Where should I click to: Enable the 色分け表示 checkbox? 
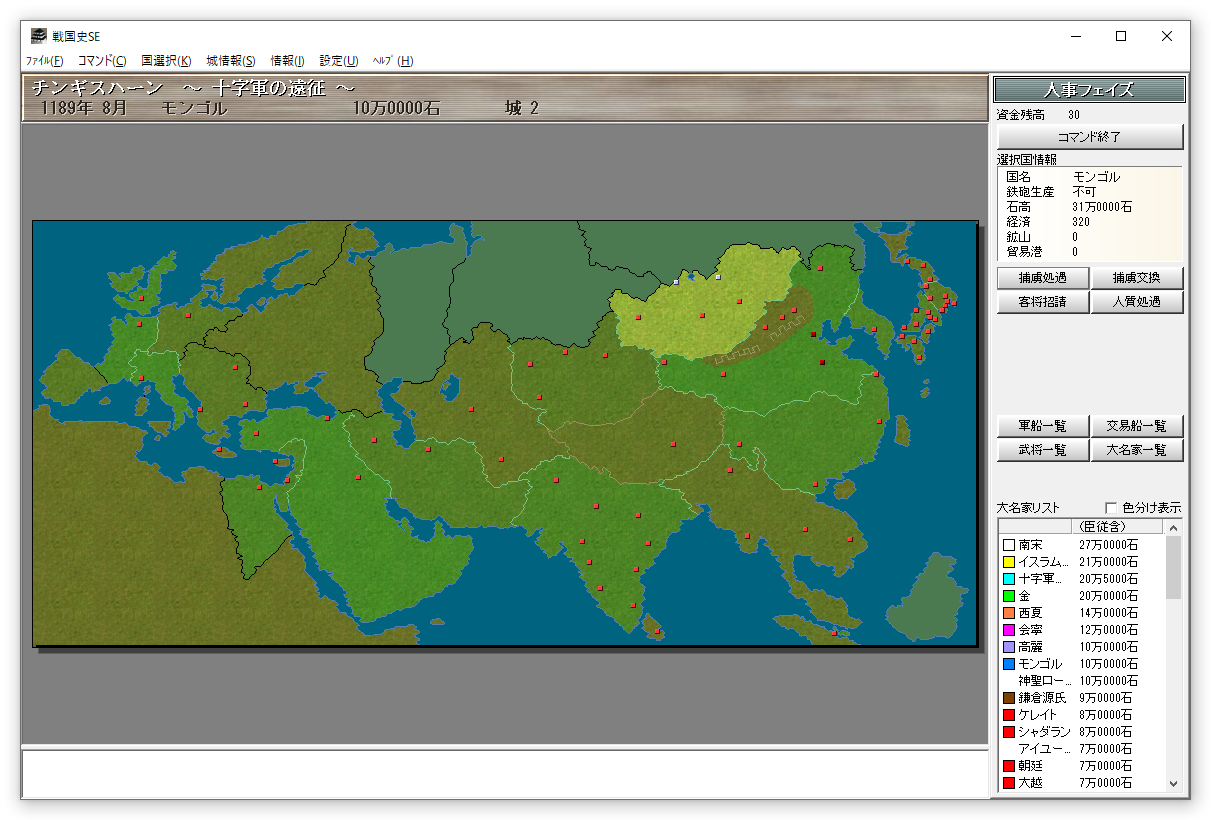coord(1110,508)
